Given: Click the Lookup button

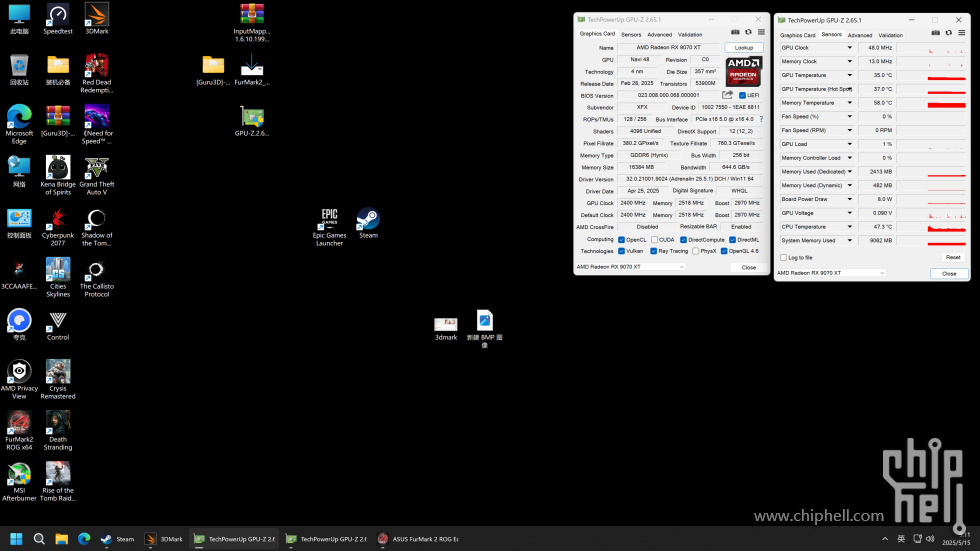Looking at the screenshot, I should 744,47.
